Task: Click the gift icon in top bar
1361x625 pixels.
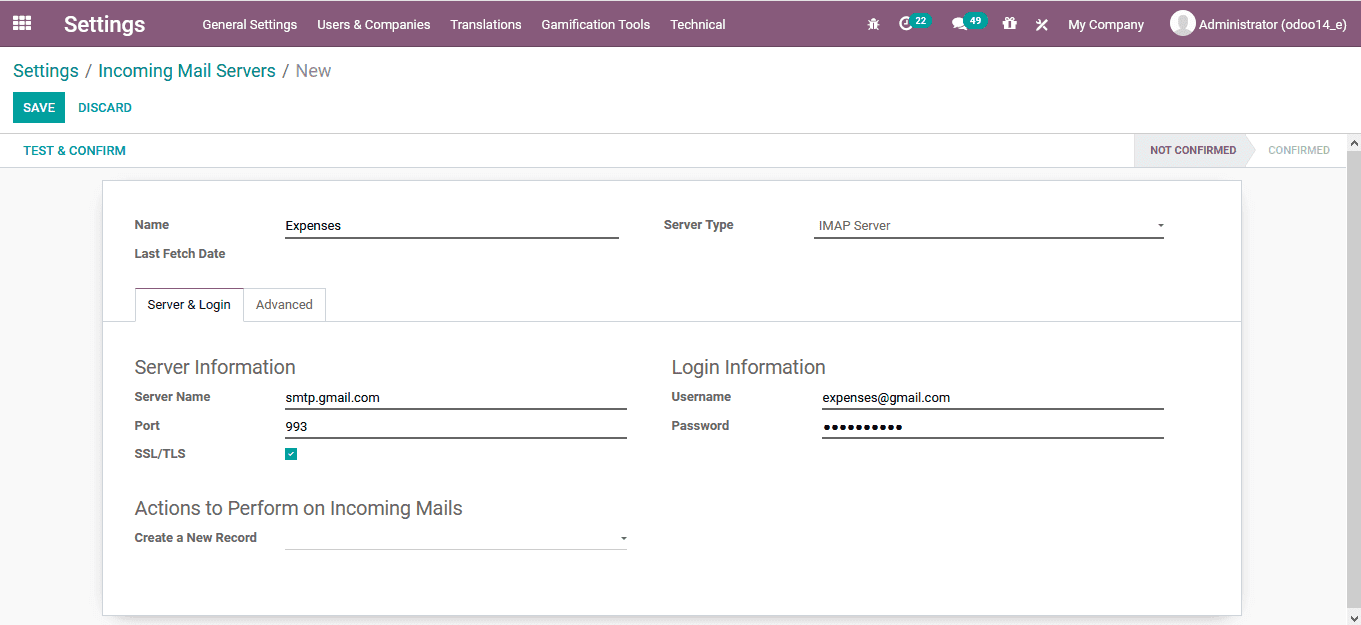Action: [x=1010, y=24]
